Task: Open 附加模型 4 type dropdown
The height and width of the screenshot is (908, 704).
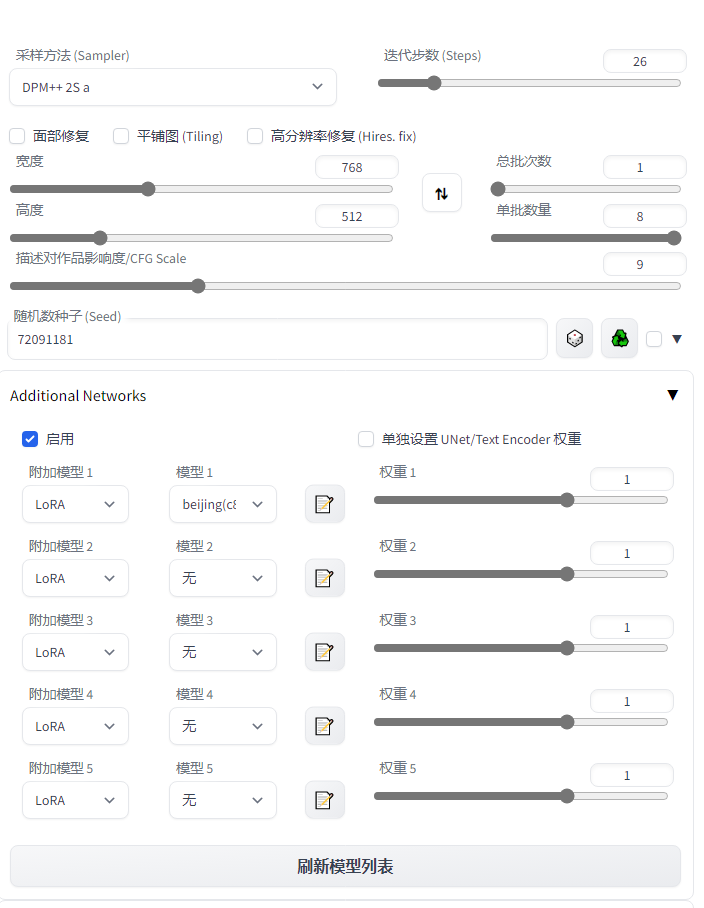Action: pos(75,726)
